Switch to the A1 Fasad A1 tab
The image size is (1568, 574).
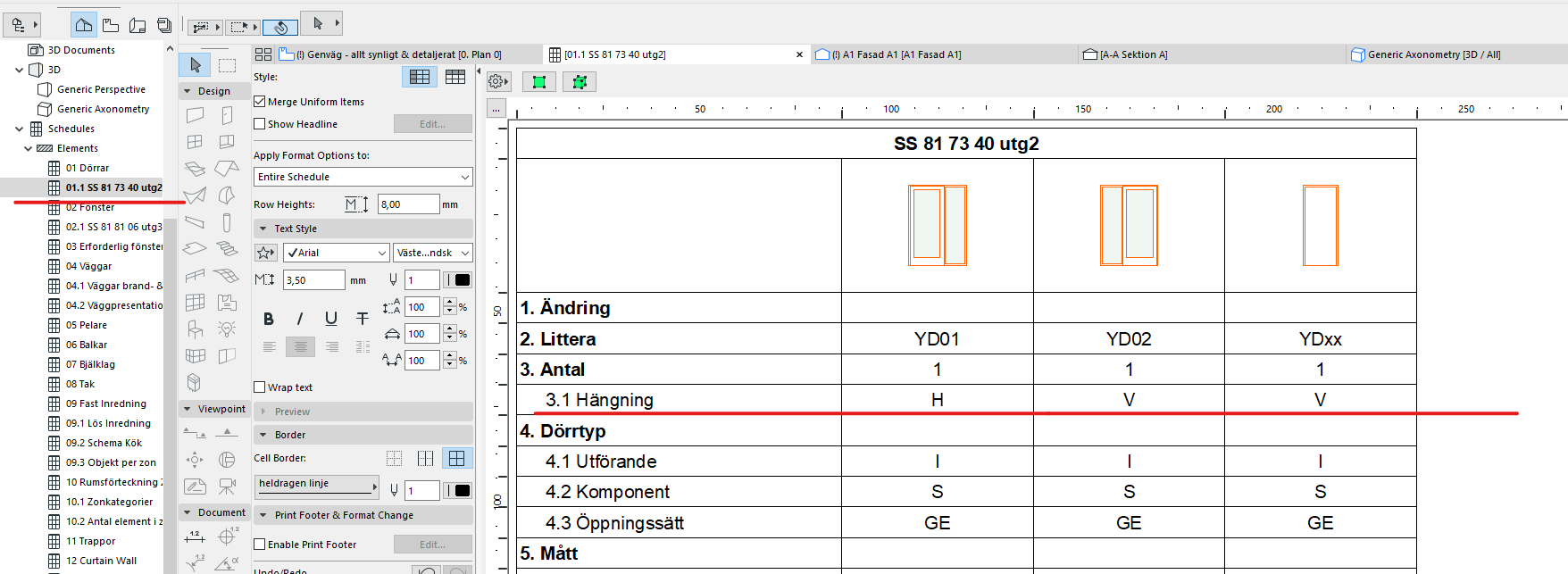point(896,54)
